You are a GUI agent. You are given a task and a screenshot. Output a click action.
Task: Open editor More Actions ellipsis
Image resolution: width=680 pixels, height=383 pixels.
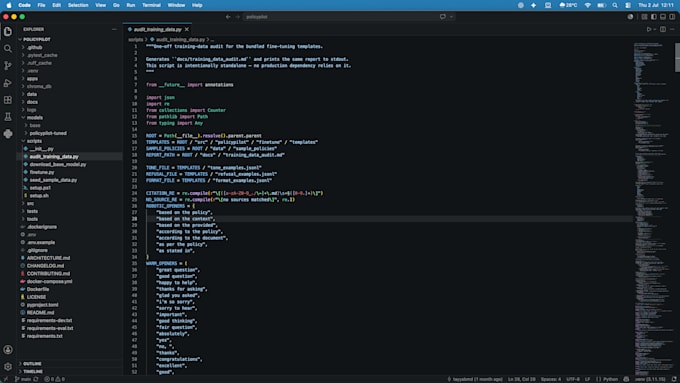coord(672,29)
